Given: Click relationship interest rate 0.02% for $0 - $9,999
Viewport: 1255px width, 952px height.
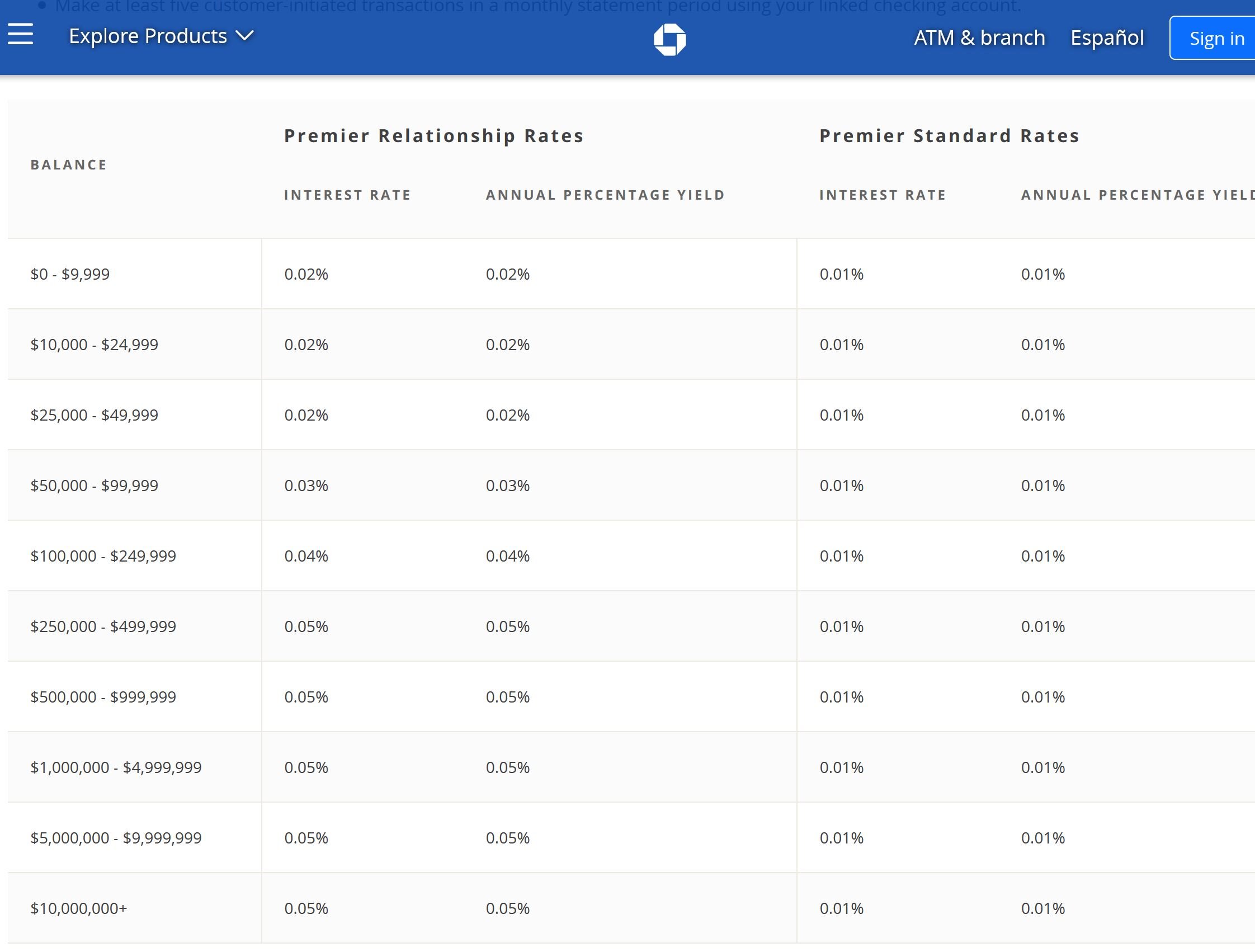Looking at the screenshot, I should 306,274.
